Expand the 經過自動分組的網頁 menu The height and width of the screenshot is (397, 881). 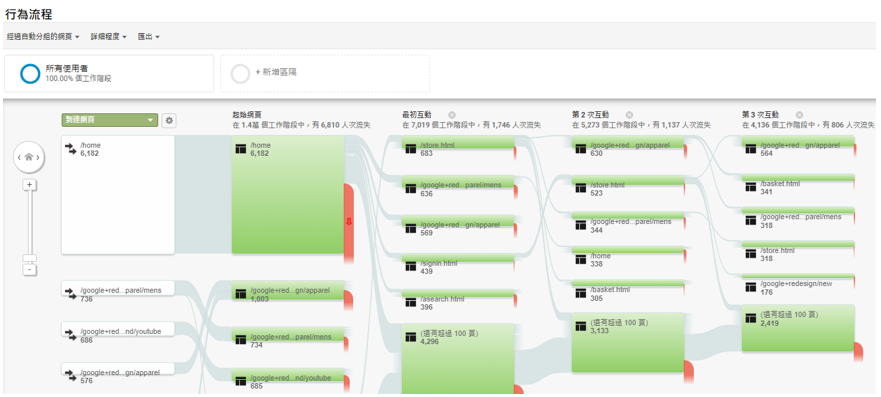pos(43,36)
